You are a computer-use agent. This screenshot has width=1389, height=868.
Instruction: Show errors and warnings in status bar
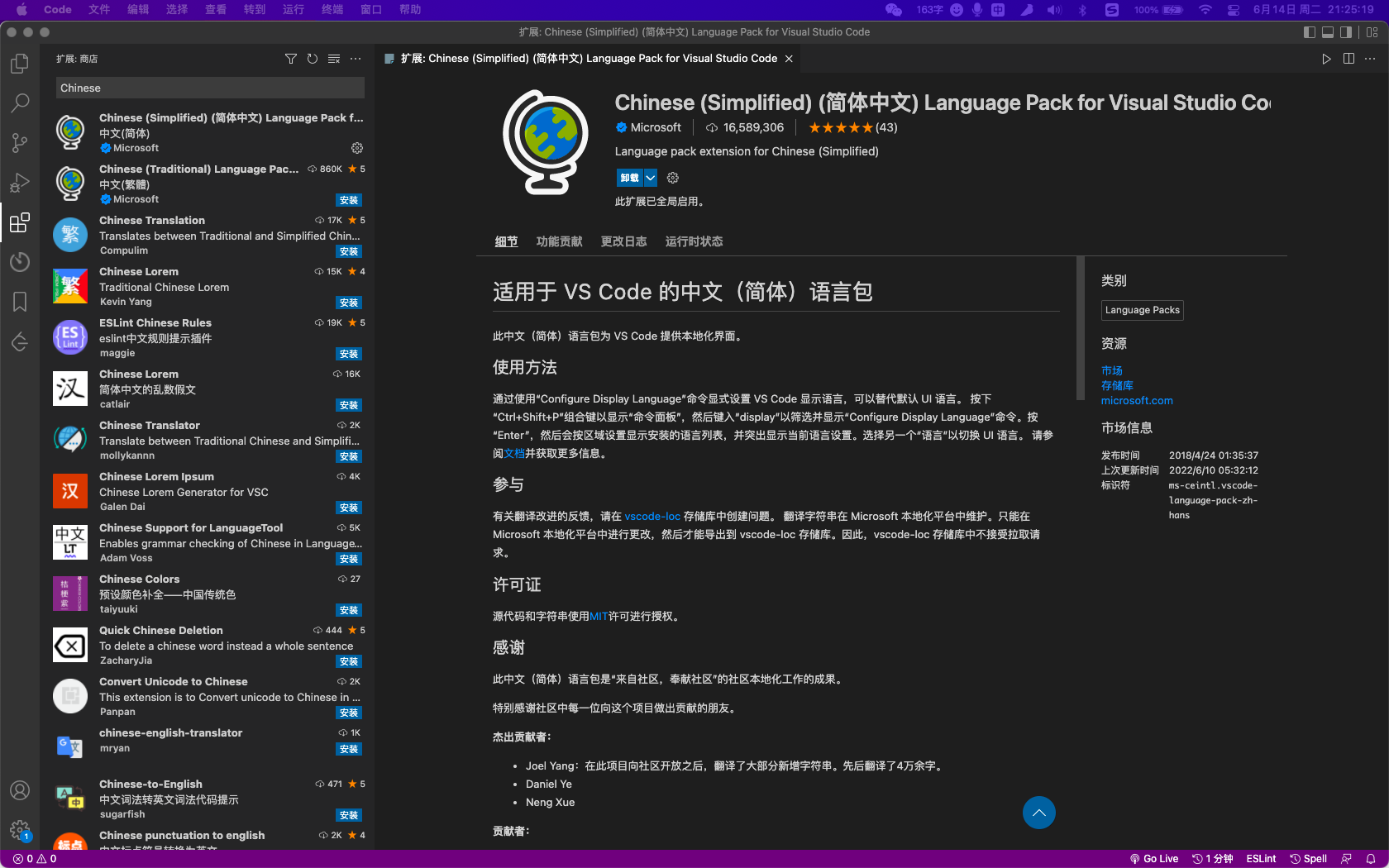click(35, 859)
